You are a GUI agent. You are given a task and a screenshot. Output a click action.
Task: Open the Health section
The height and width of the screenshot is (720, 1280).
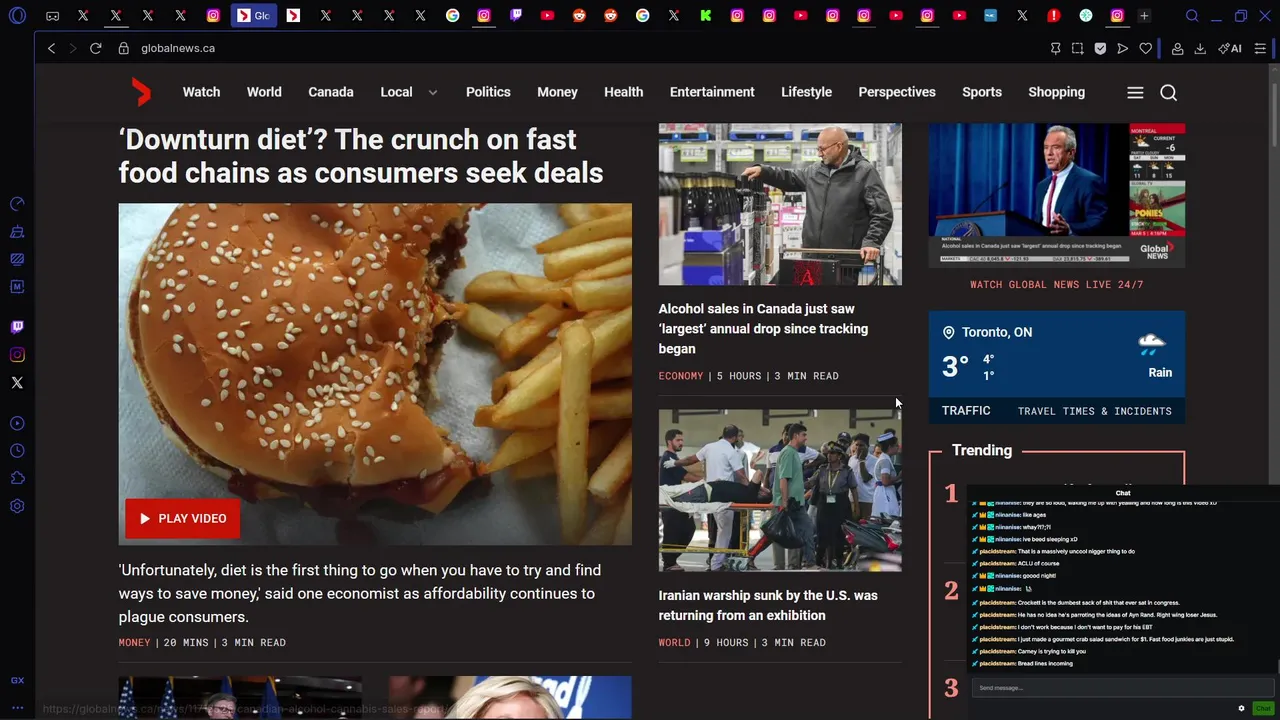coord(623,92)
